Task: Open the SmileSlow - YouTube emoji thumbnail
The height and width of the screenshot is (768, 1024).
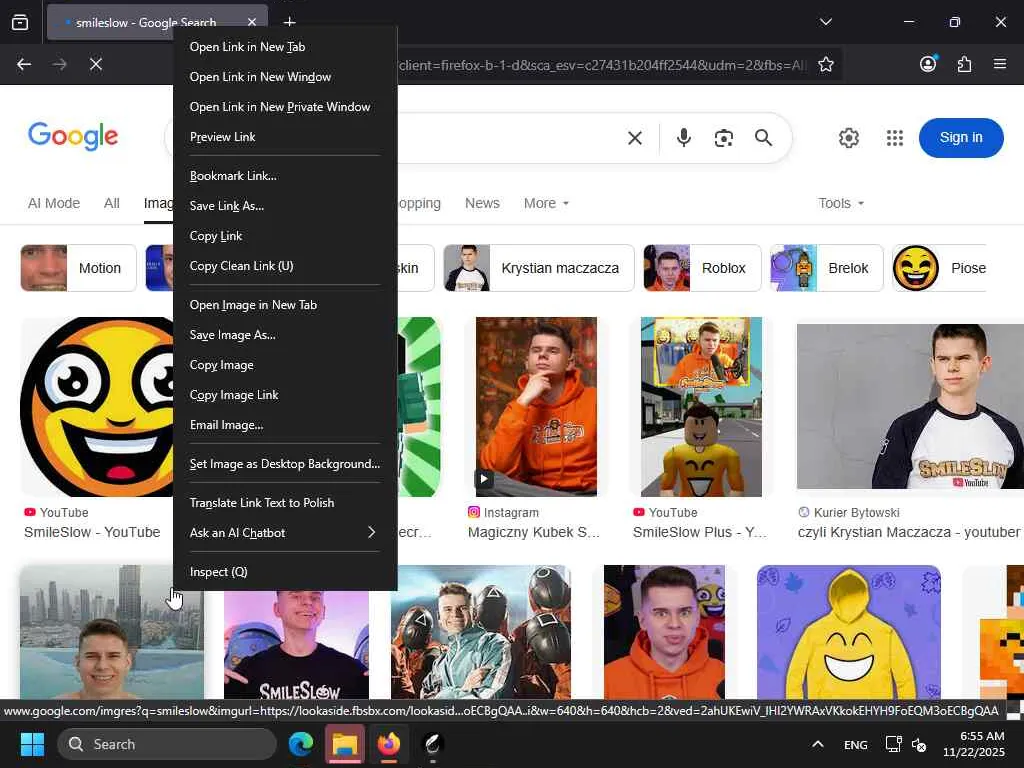Action: [97, 407]
